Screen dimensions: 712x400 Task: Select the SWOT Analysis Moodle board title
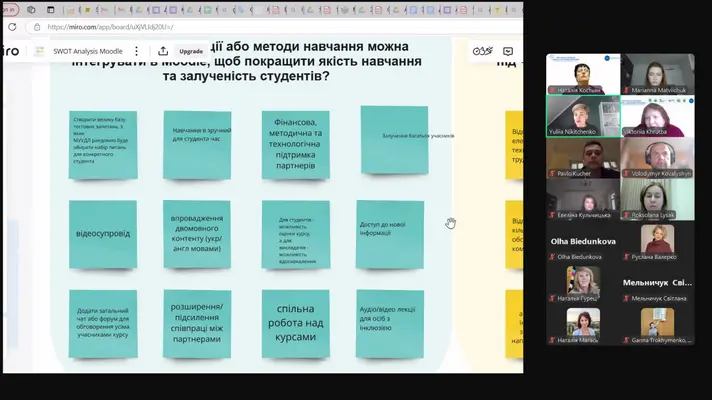88,51
